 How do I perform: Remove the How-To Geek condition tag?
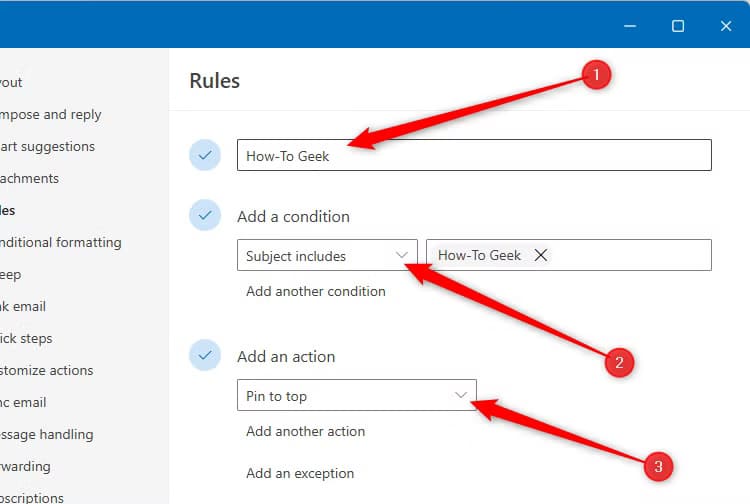[541, 255]
